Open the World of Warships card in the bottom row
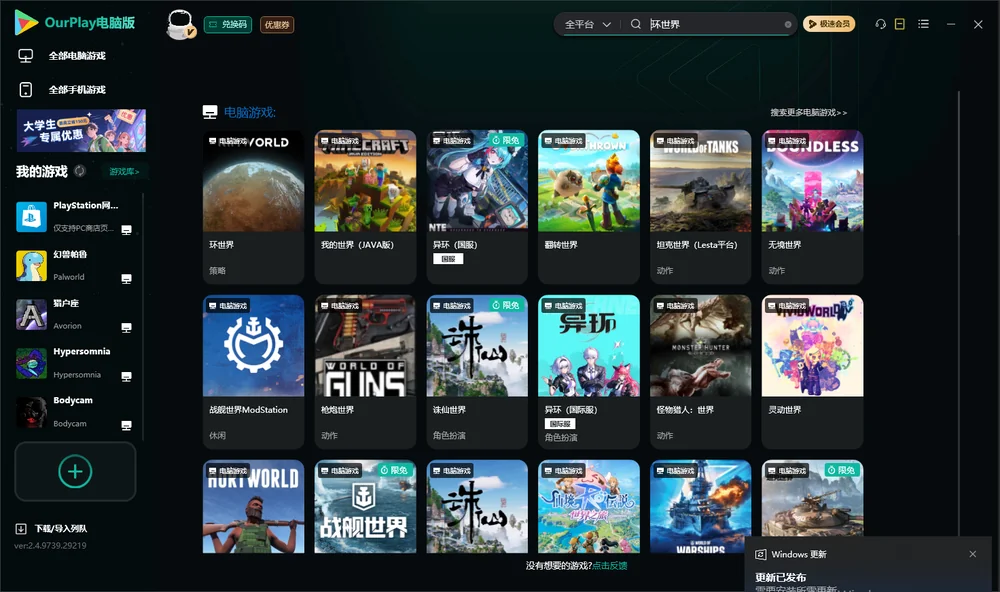Screen dimensions: 1000x592 pyautogui.click(x=700, y=507)
